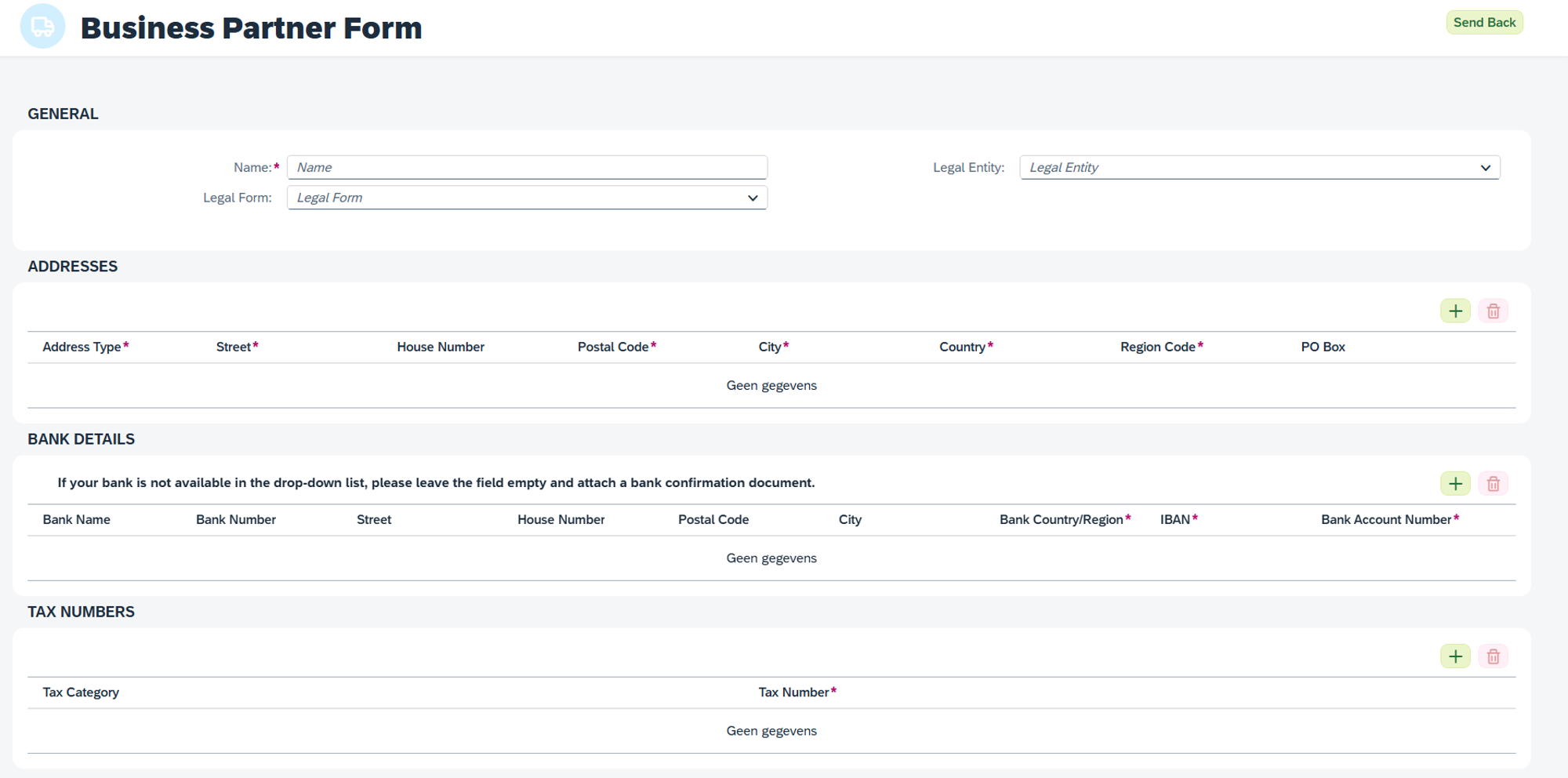The height and width of the screenshot is (778, 1568).
Task: Click the truck logo icon
Action: click(x=43, y=26)
